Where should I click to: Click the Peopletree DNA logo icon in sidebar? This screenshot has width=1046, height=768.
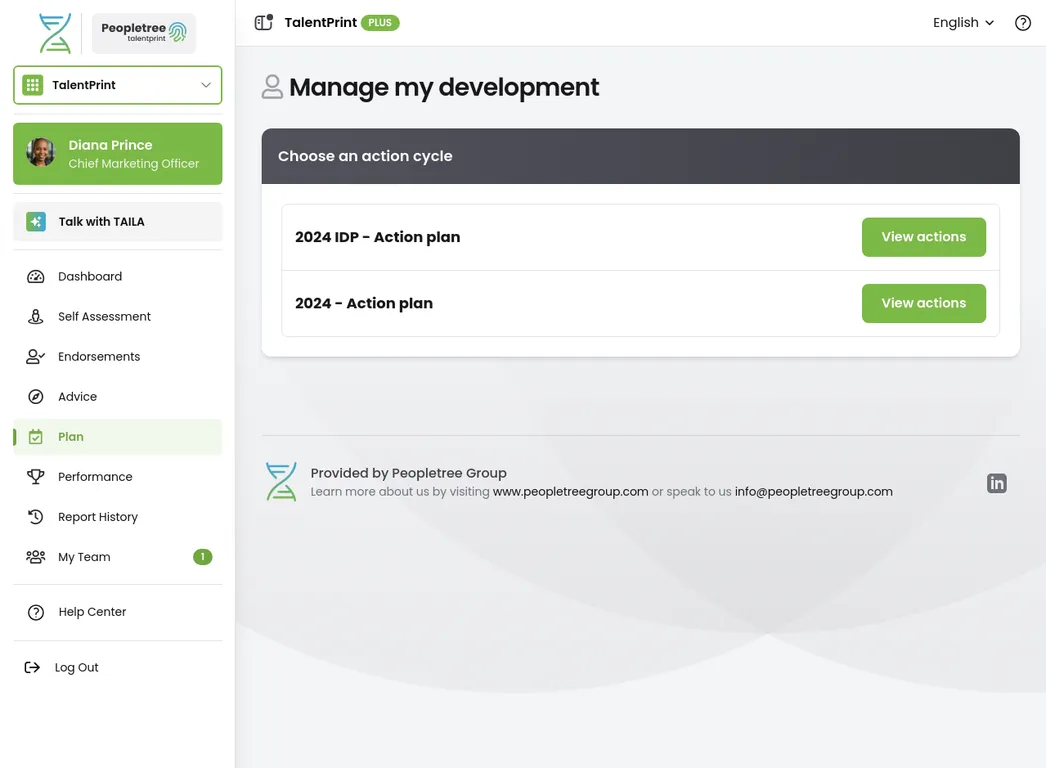(55, 33)
